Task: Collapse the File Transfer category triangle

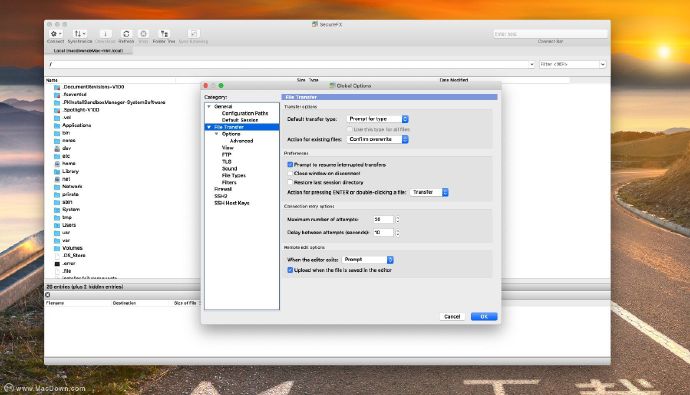Action: point(209,127)
